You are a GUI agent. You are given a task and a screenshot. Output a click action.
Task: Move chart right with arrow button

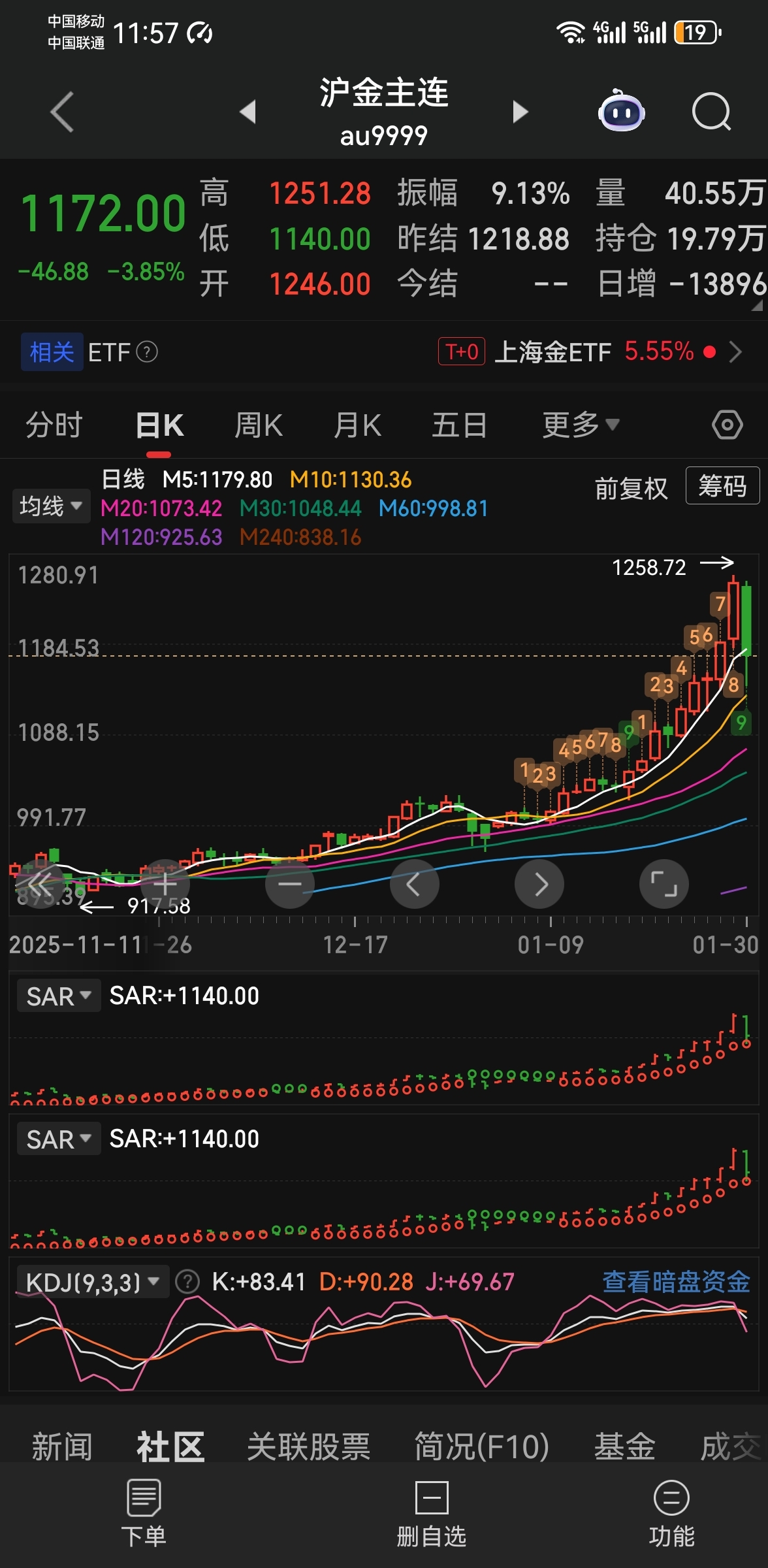539,884
